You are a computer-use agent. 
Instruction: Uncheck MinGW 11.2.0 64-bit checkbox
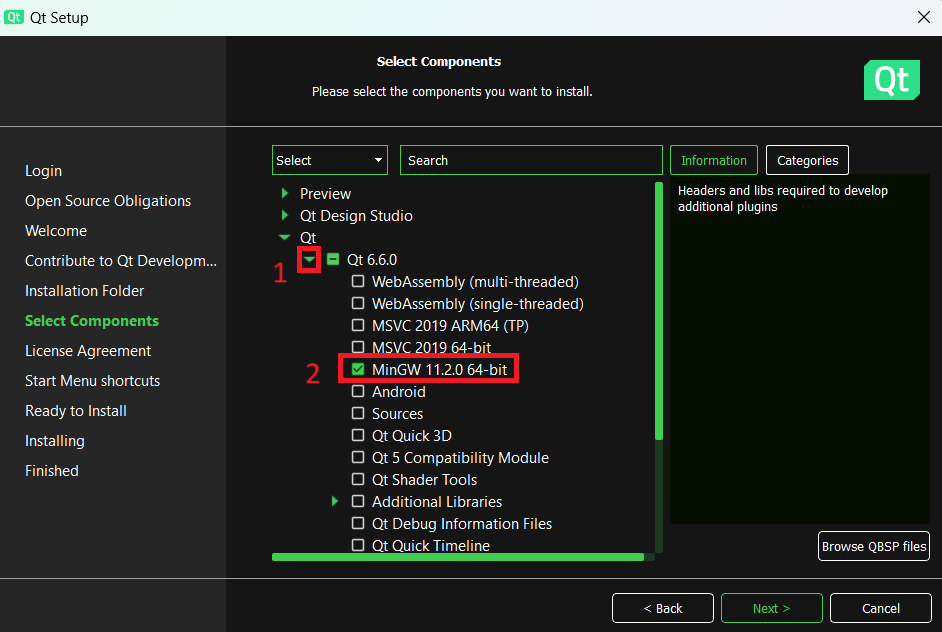tap(358, 369)
